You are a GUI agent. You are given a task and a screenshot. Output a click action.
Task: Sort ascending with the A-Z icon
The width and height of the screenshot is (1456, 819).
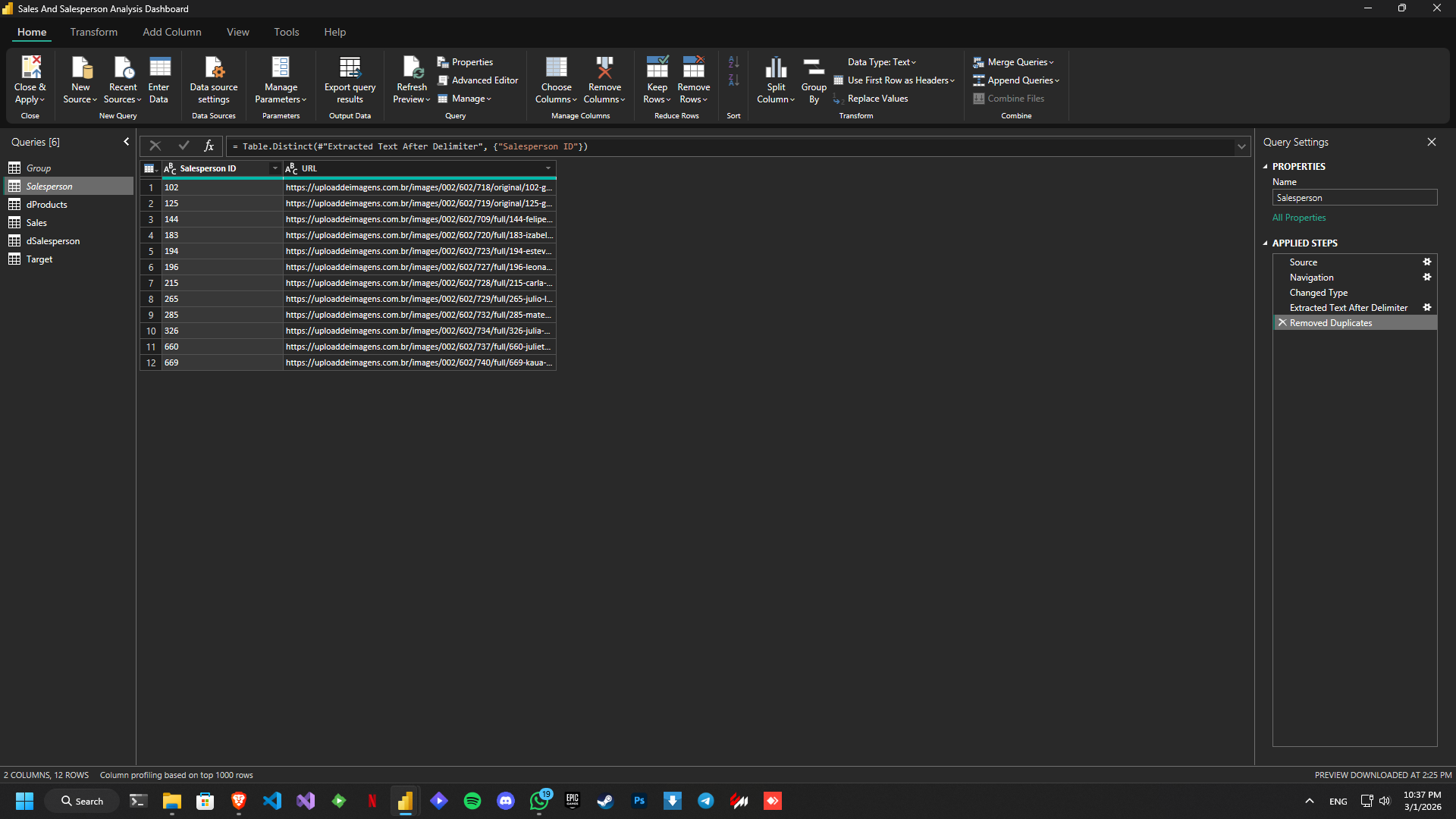coord(733,62)
